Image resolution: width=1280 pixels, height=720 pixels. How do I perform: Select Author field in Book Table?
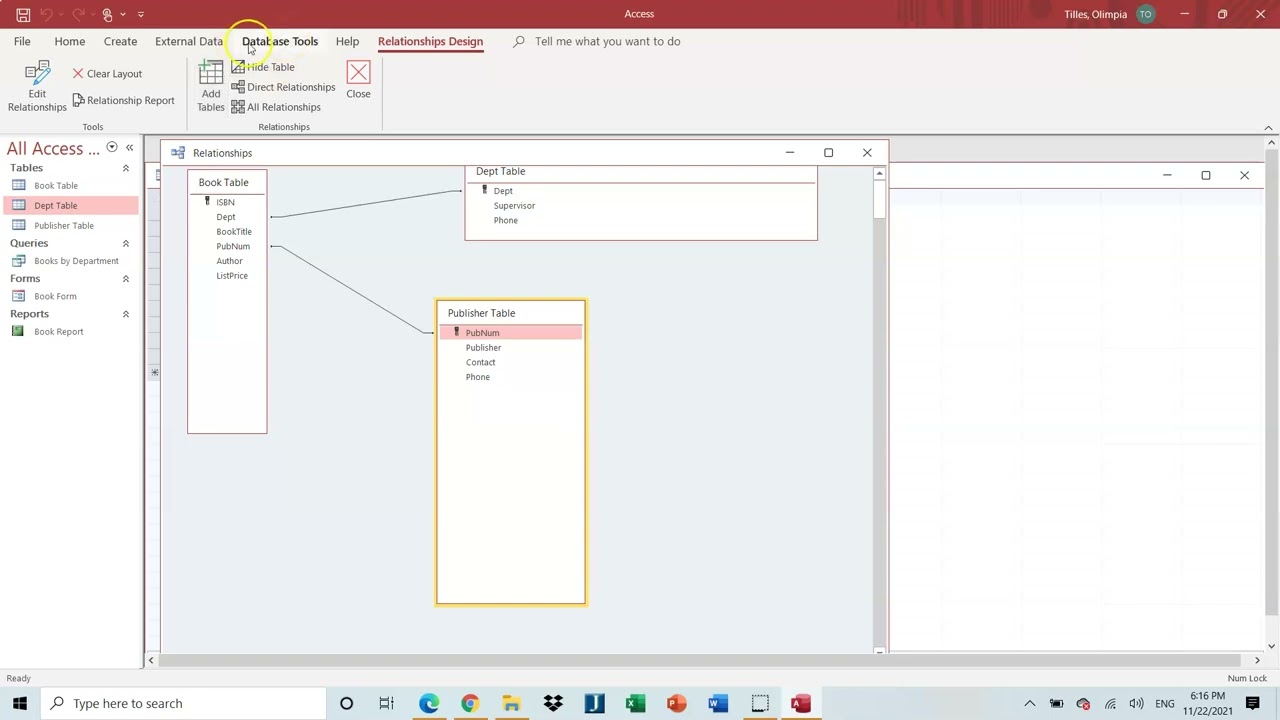[x=227, y=261]
